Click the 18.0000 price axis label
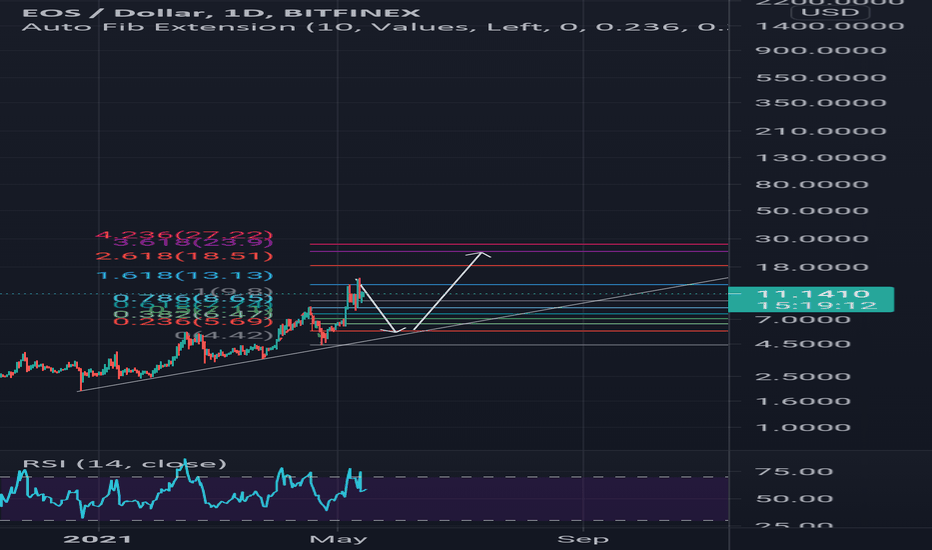Viewport: 932px width, 550px height. (x=812, y=267)
